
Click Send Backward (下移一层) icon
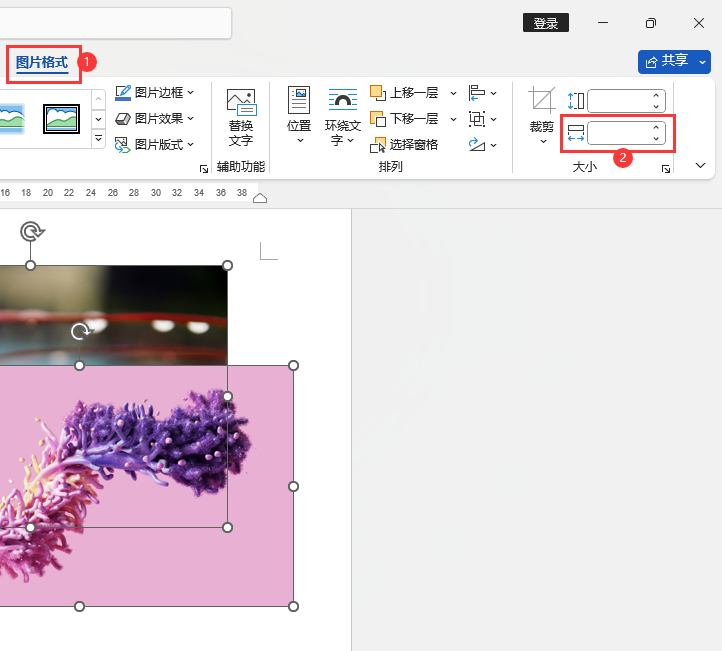click(x=378, y=119)
